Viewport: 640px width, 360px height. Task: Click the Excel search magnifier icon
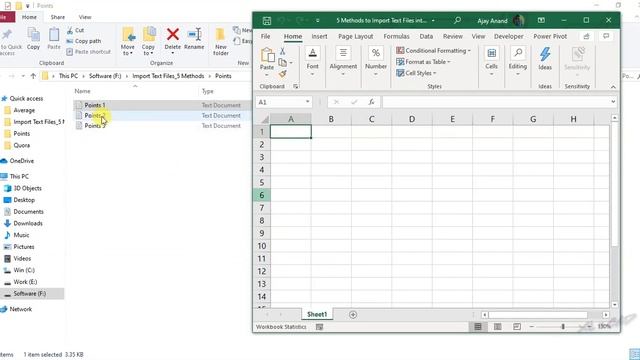(x=458, y=20)
